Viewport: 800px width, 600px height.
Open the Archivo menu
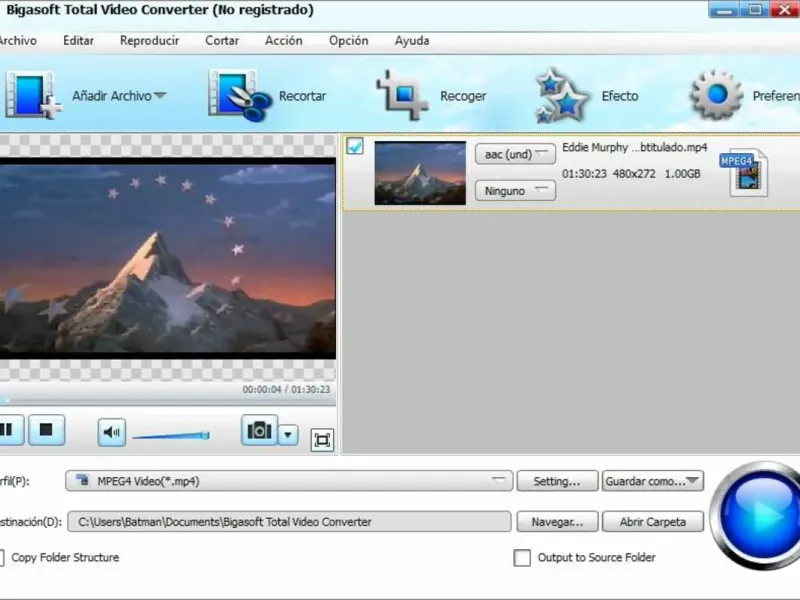[x=18, y=40]
